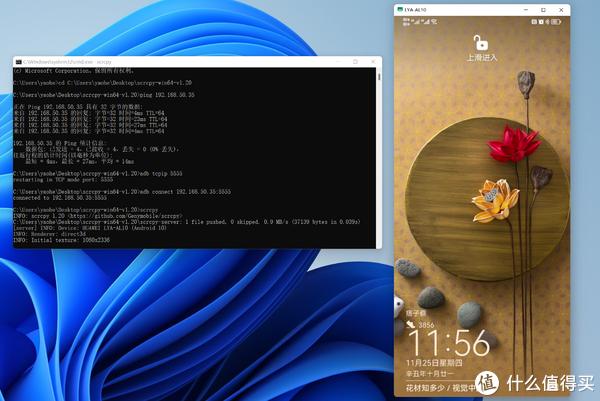Click the connected to 192.168.50.35:5555 line
This screenshot has height=401, width=600.
pos(60,198)
